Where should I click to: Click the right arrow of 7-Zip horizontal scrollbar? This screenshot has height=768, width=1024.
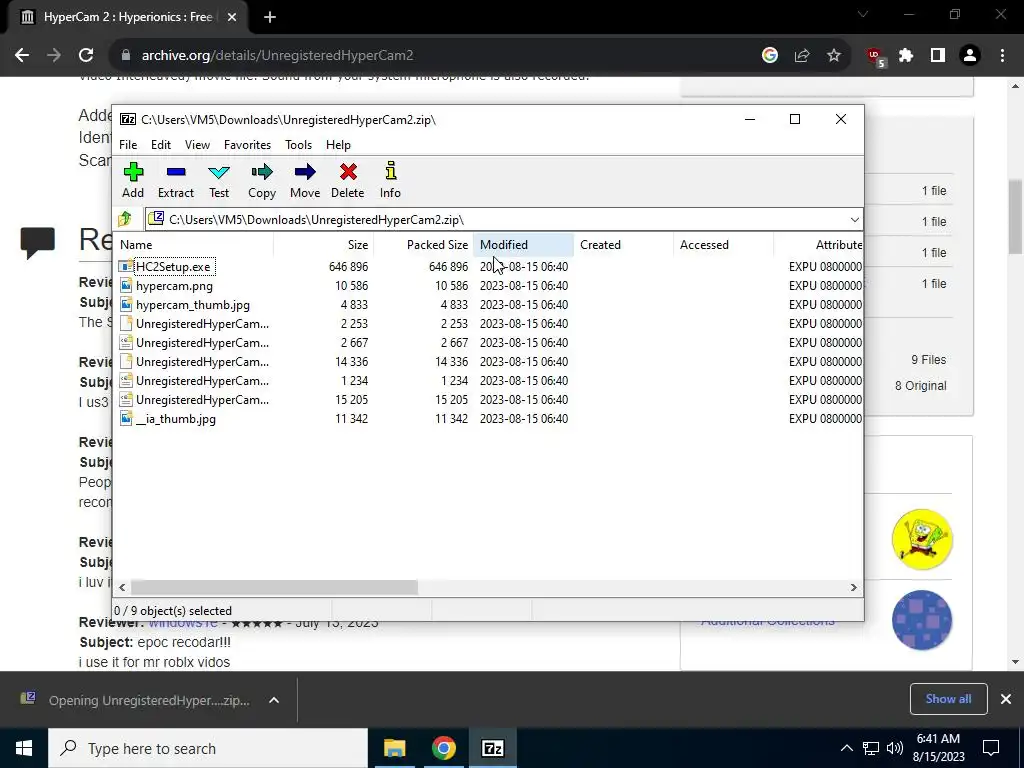(x=854, y=588)
